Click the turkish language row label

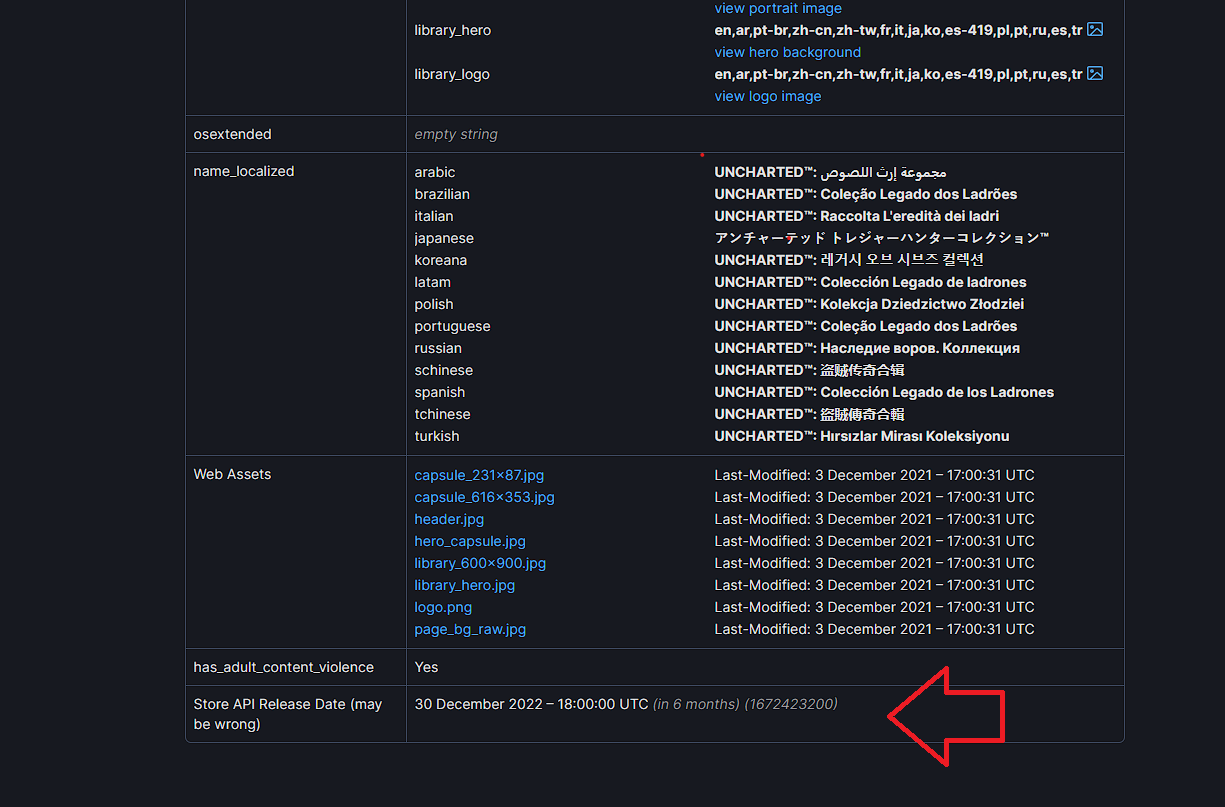pos(437,436)
